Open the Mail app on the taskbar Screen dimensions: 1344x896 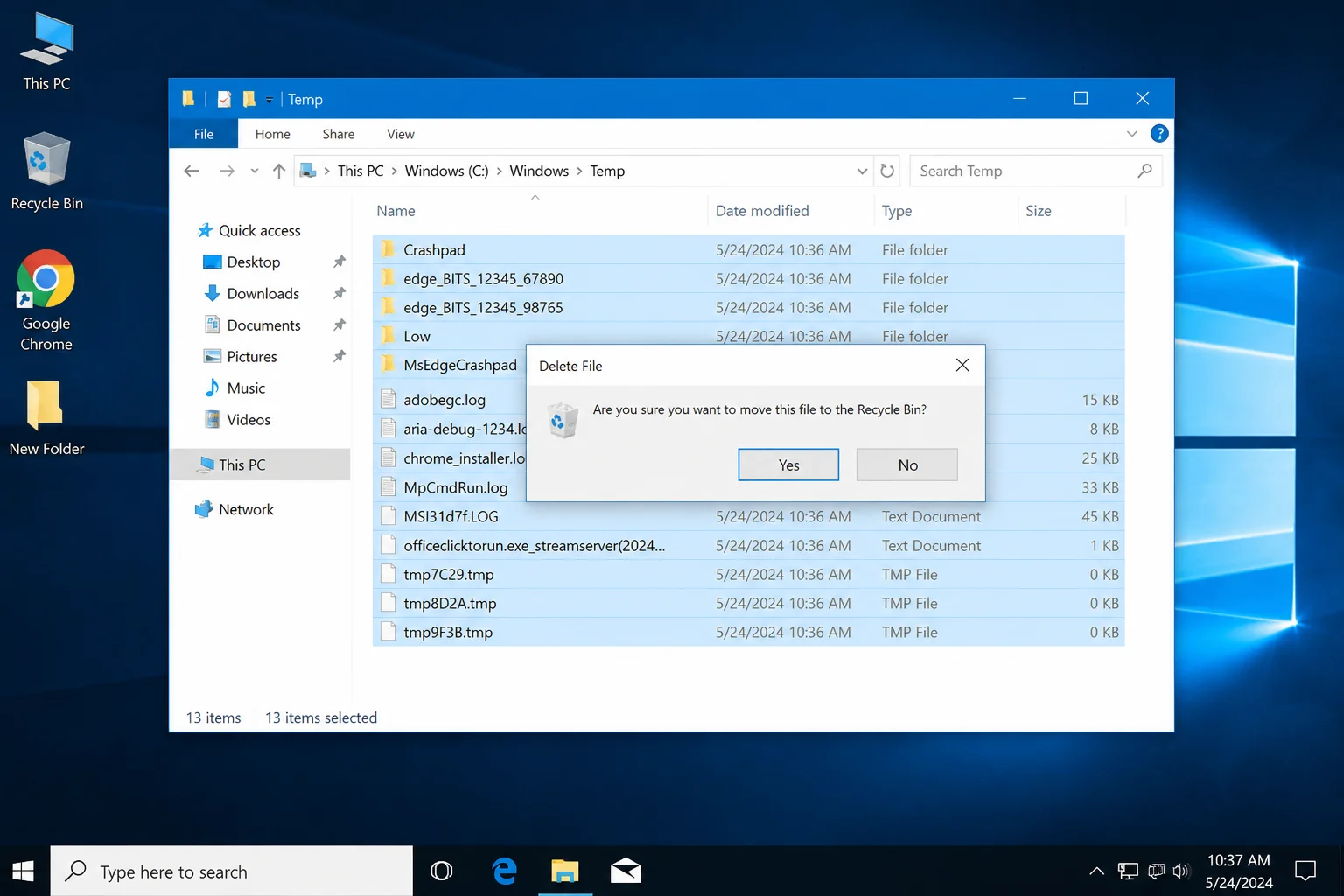click(x=626, y=871)
